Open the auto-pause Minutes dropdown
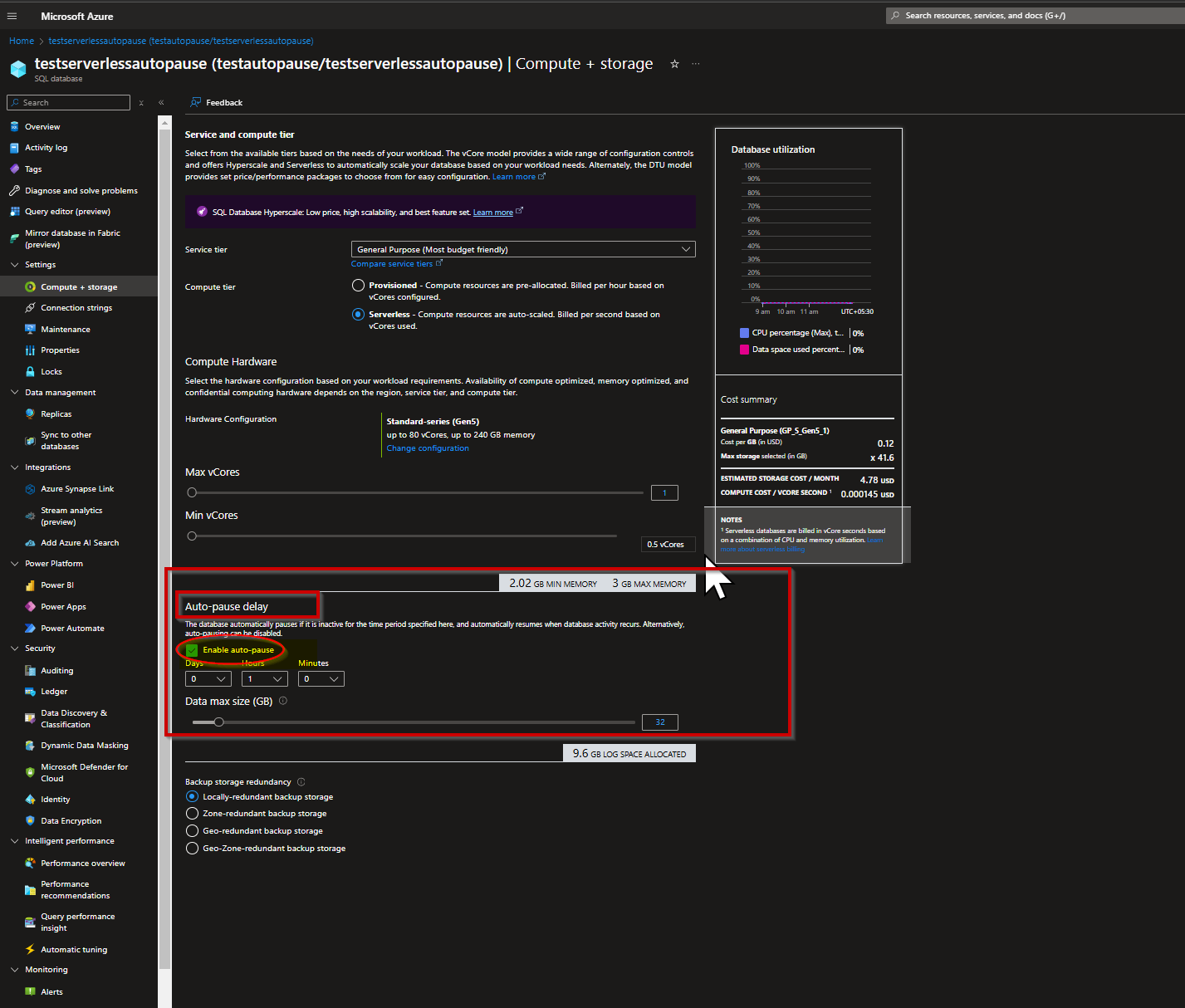This screenshot has height=1008, width=1185. coord(321,678)
